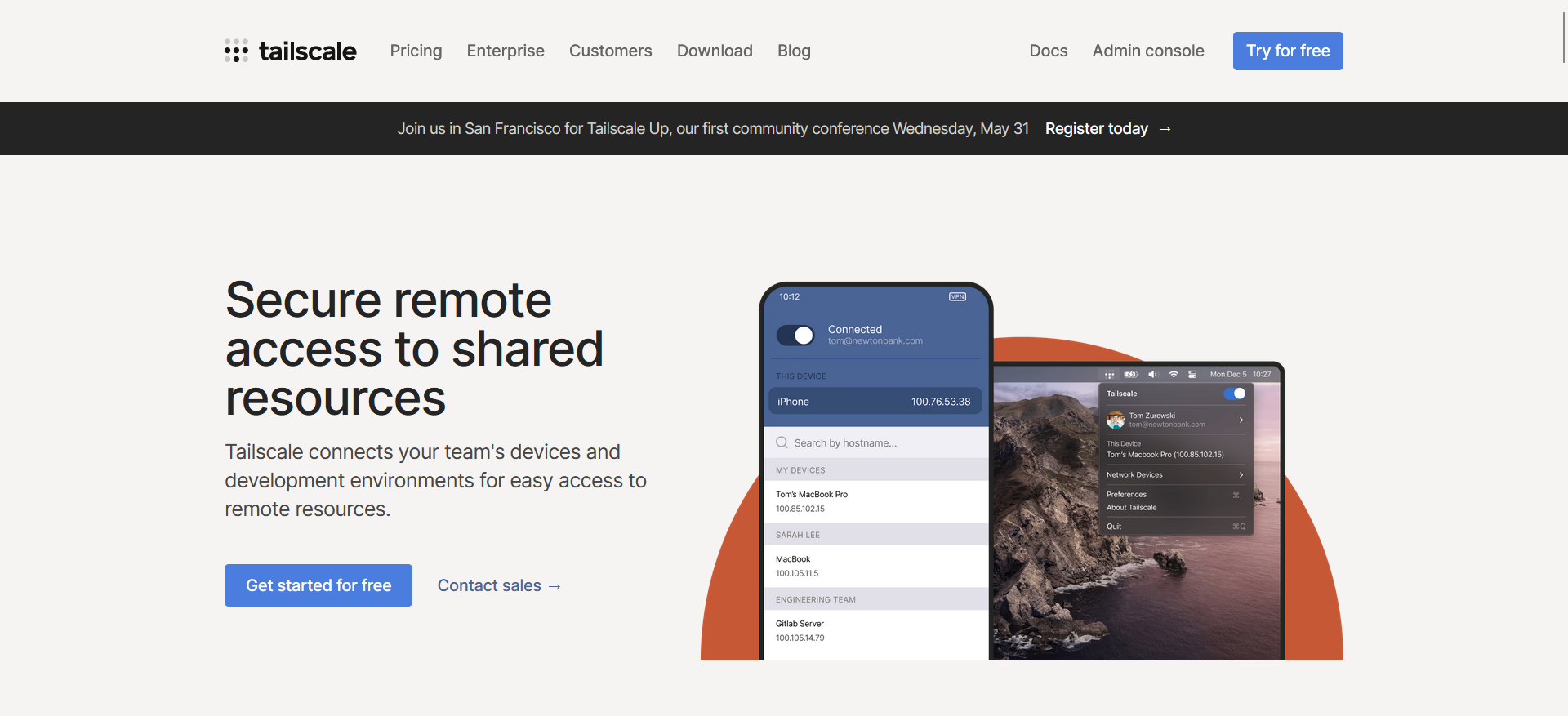Viewport: 1568px width, 716px height.
Task: Click the volume speaker icon in menu bar
Action: coord(1152,375)
